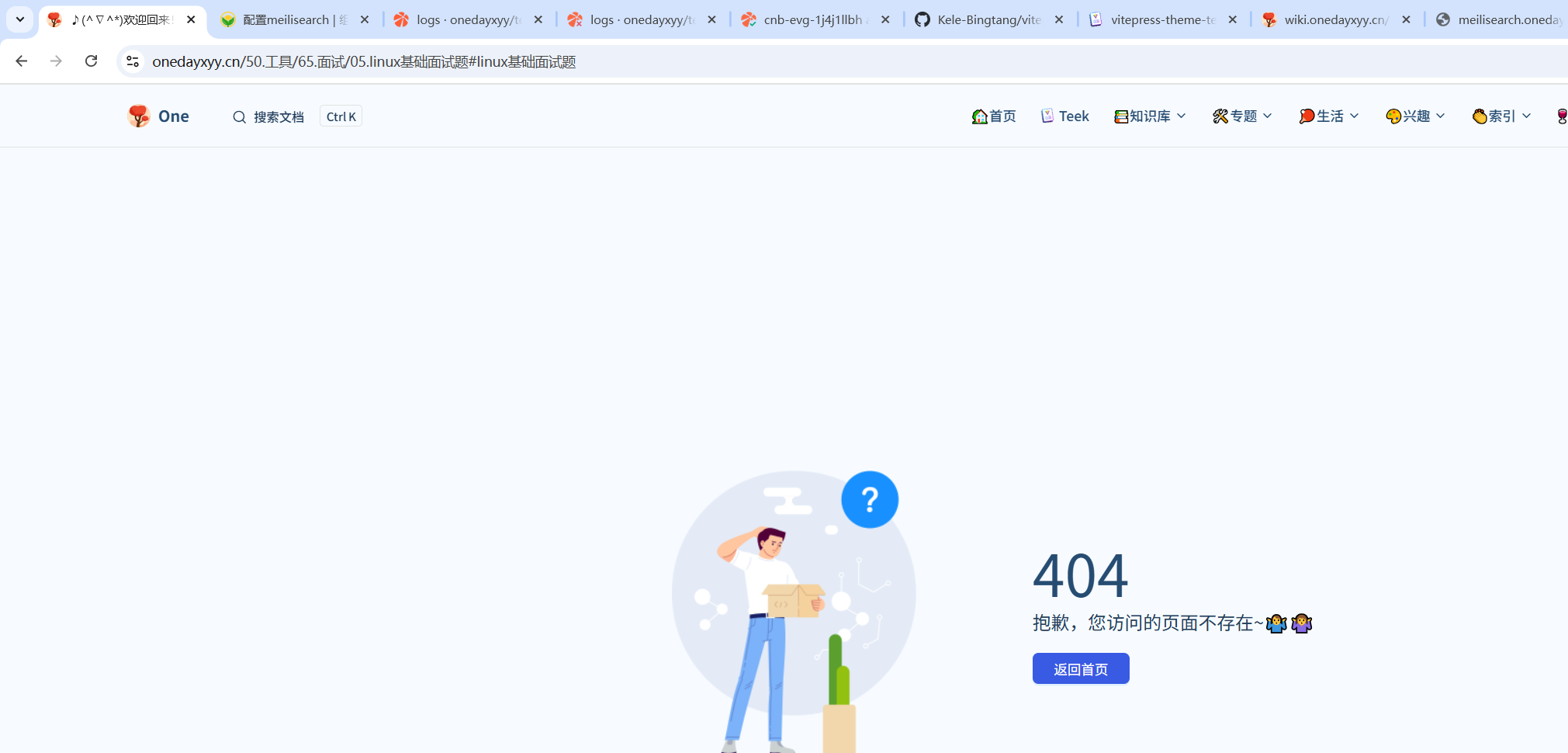The image size is (1568, 753).
Task: Click the magnifier search icon
Action: 239,117
